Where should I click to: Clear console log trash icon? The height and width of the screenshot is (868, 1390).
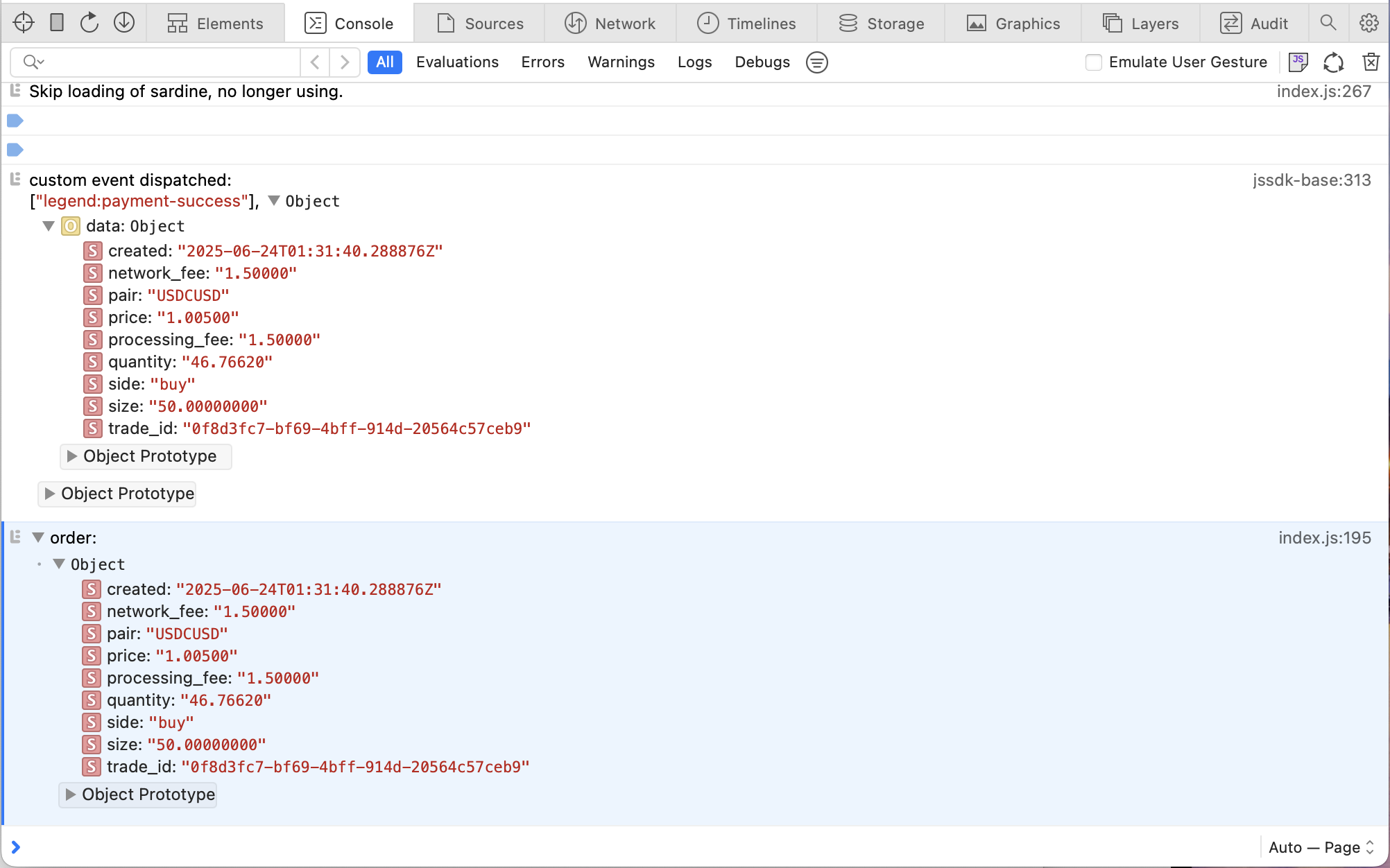click(x=1371, y=62)
